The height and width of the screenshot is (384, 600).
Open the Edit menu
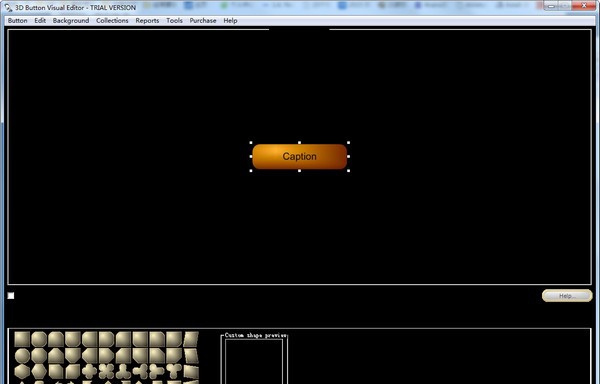(40, 21)
